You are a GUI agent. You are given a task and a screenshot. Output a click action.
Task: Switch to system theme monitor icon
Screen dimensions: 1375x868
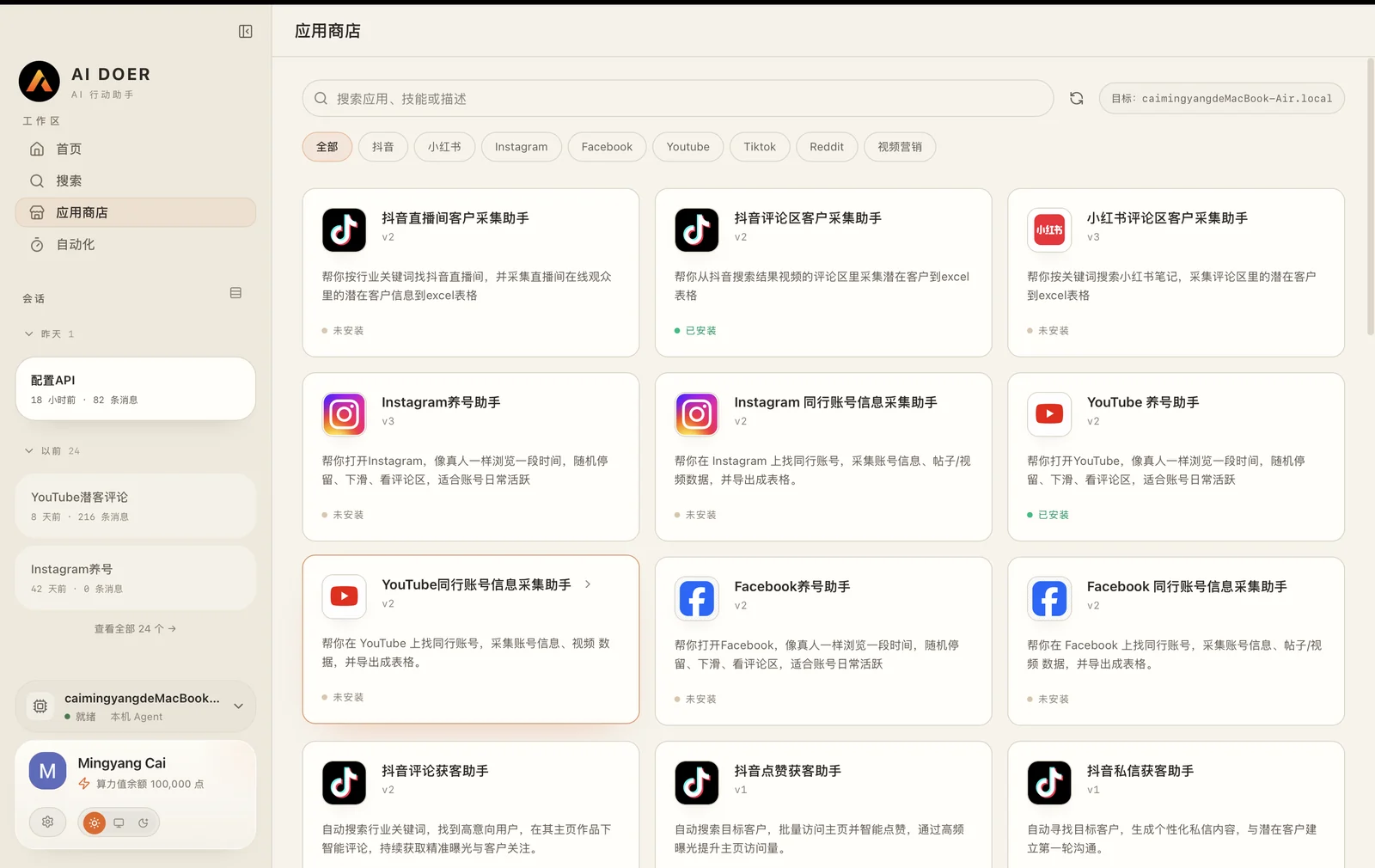tap(119, 822)
